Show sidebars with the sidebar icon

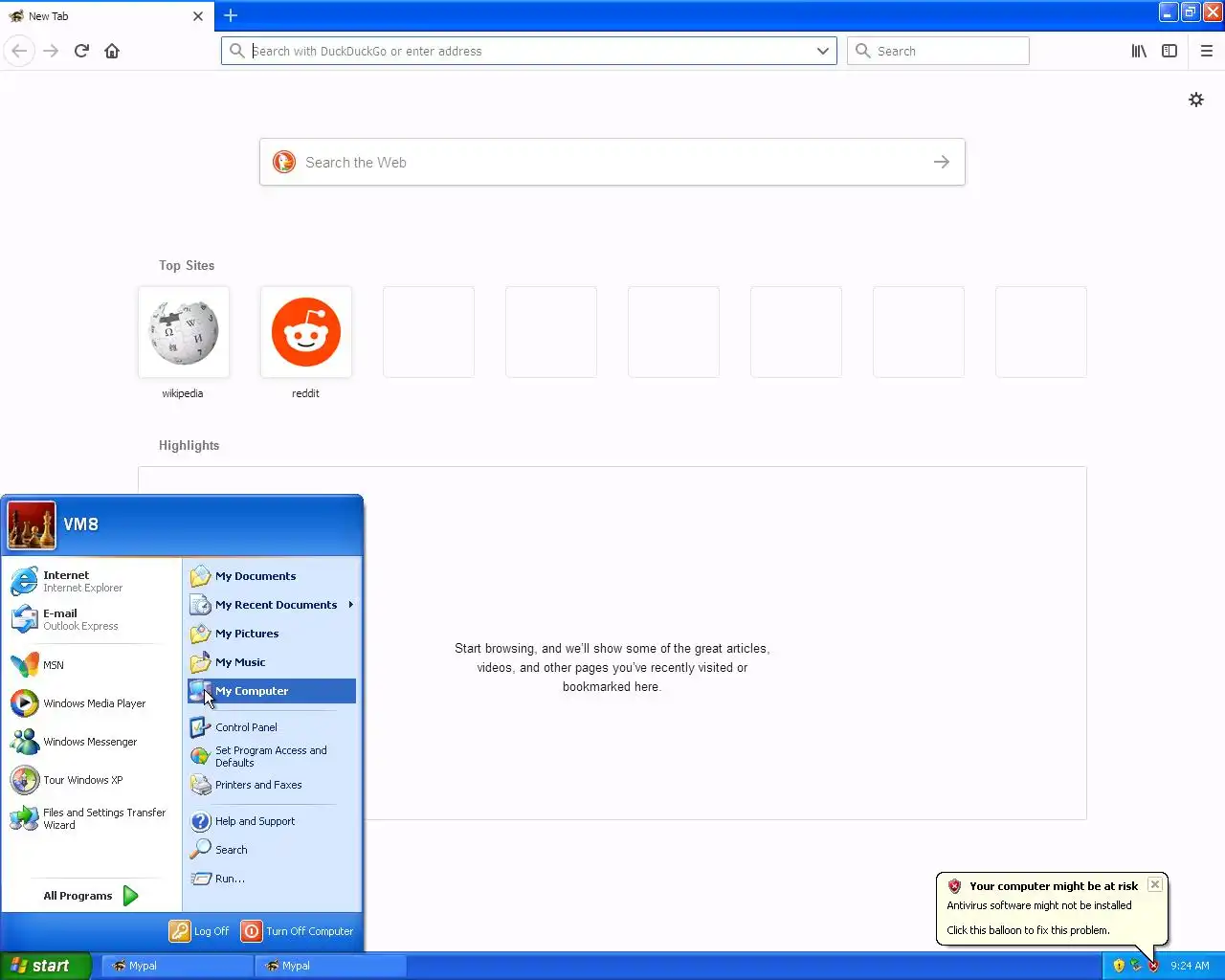[x=1169, y=51]
